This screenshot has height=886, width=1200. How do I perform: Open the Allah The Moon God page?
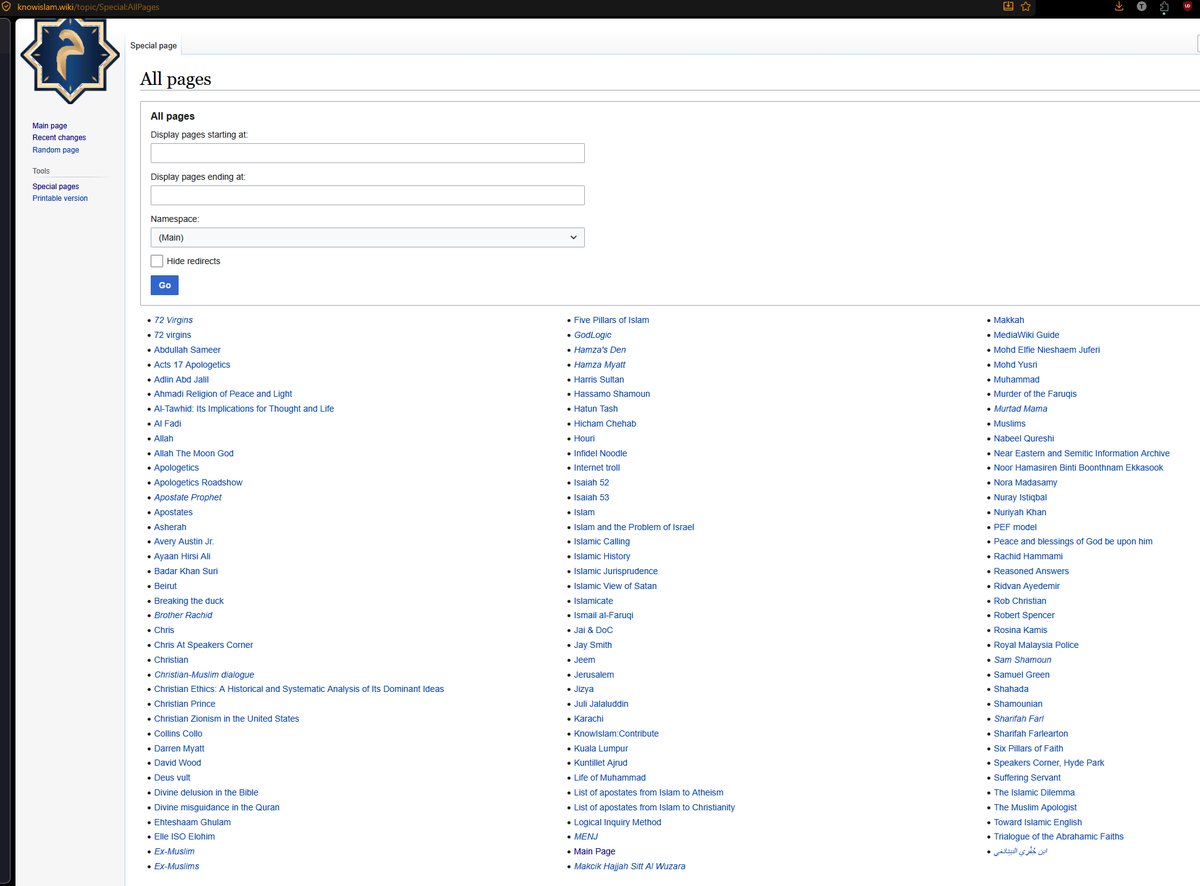[x=194, y=453]
